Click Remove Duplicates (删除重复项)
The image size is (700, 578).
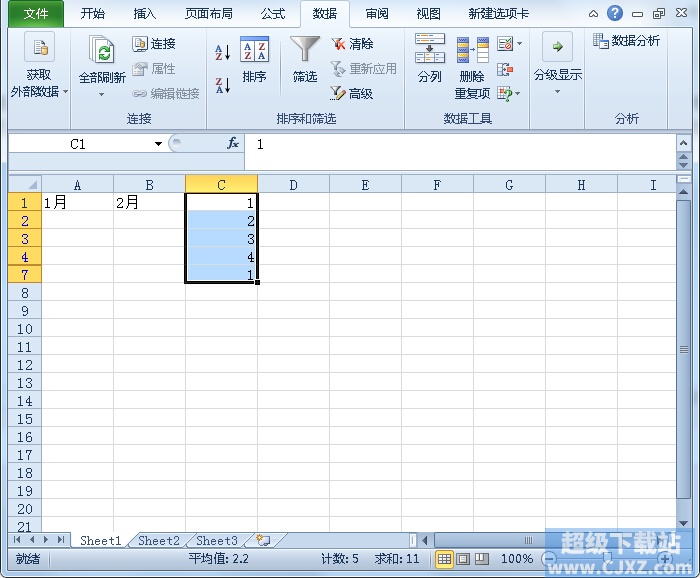[472, 68]
